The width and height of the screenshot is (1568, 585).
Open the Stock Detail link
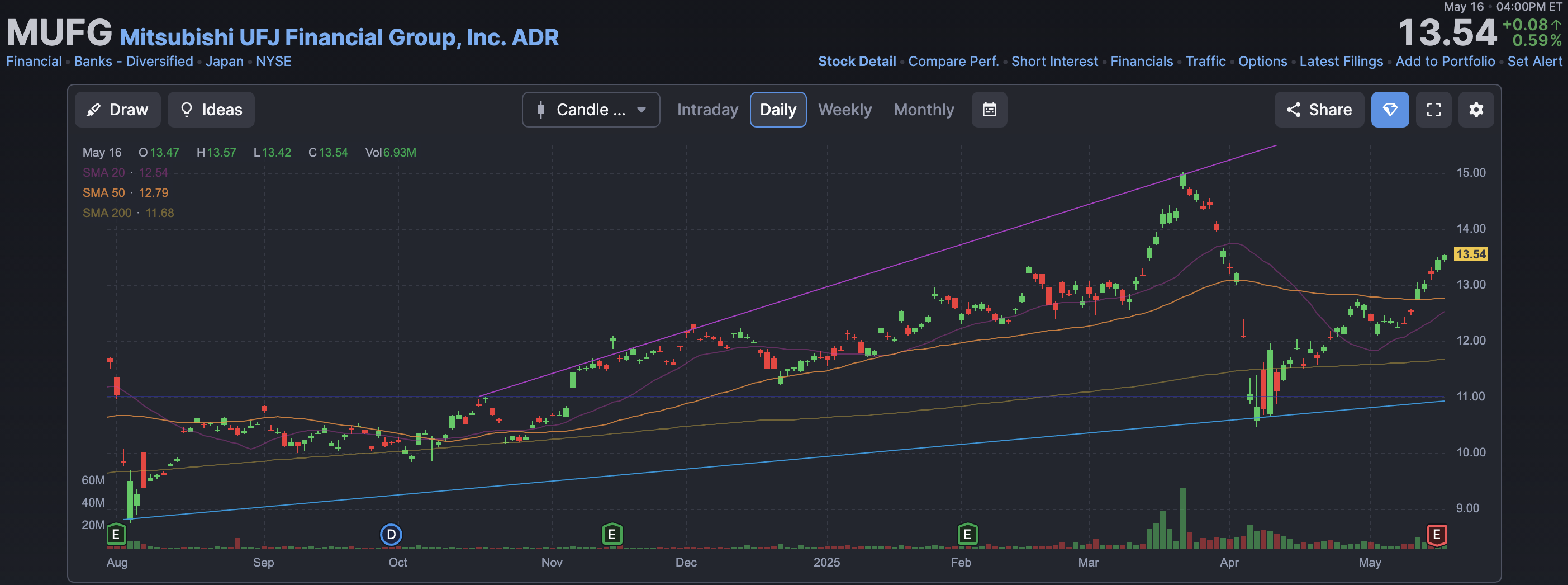pyautogui.click(x=857, y=62)
